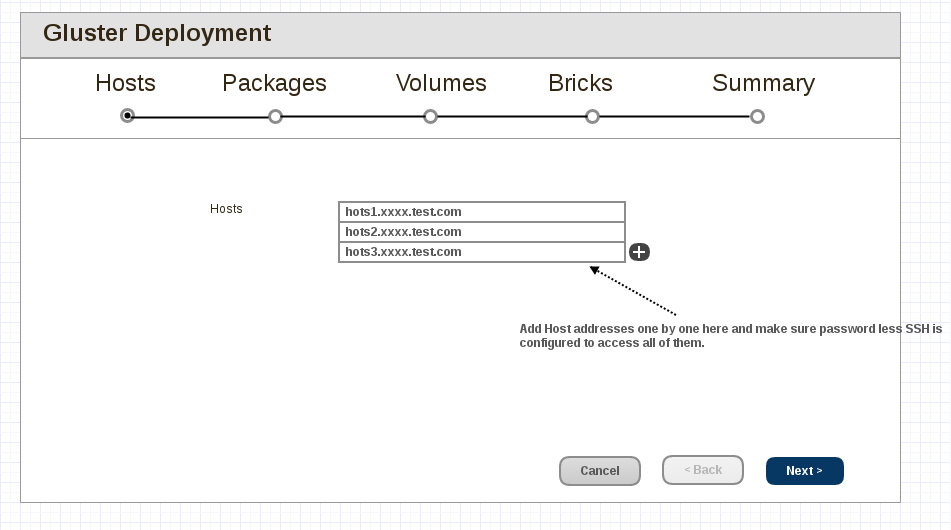
Task: Select the Bricks step radio circle
Action: click(592, 116)
